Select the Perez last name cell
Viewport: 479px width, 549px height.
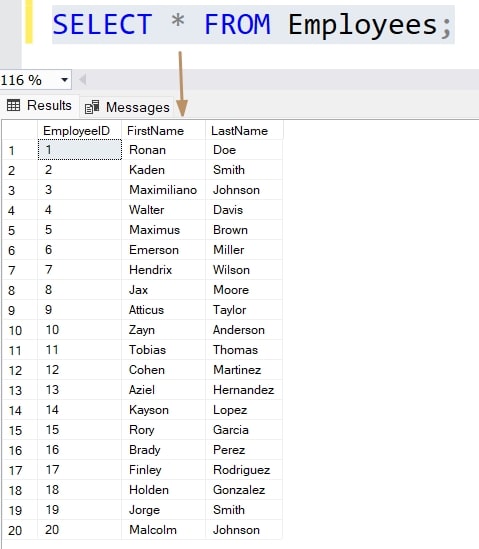tap(244, 450)
